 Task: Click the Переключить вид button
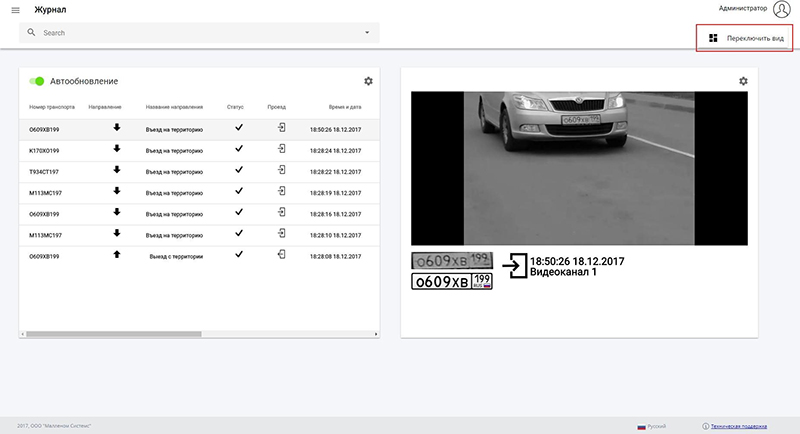click(x=744, y=38)
